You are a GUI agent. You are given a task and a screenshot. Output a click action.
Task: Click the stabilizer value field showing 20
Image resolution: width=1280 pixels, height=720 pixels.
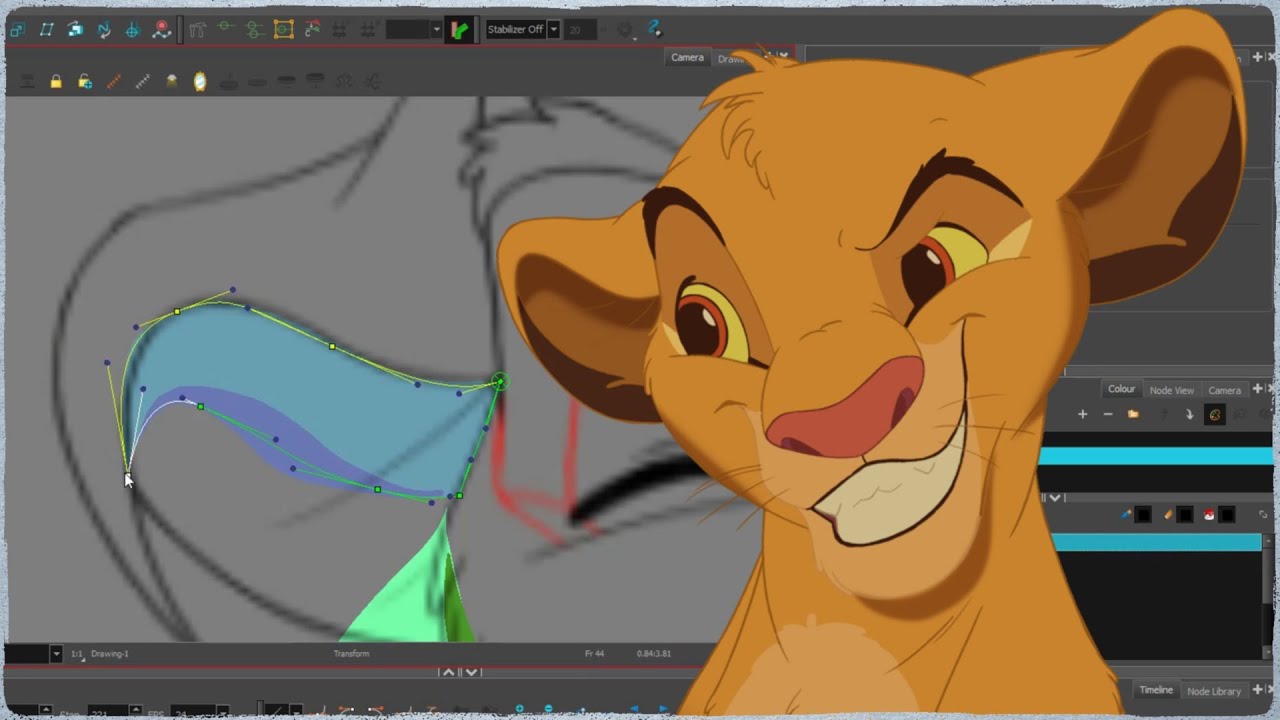coord(580,30)
